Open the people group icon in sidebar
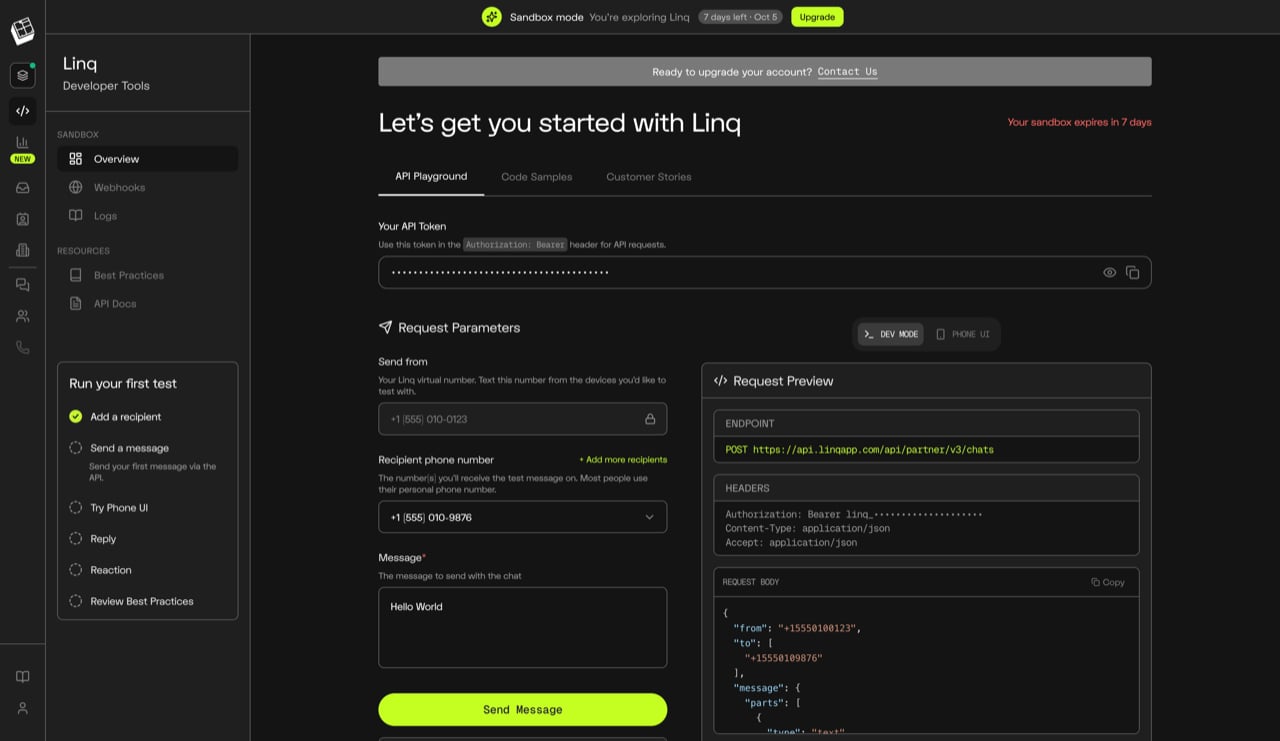This screenshot has height=741, width=1280. point(22,316)
